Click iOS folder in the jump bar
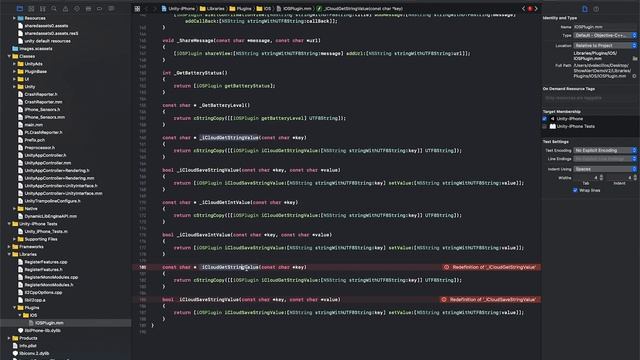 coord(264,9)
